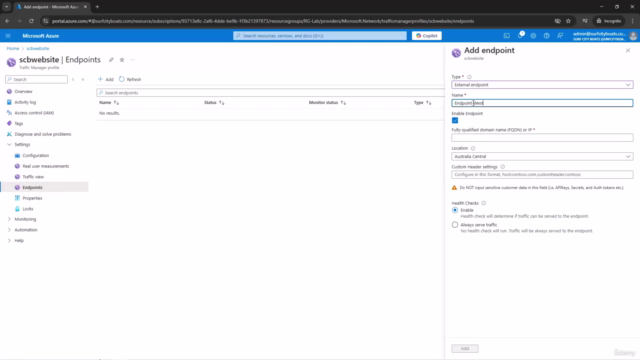The image size is (640, 360).
Task: Open Cloud Shell from top bar
Action: [507, 36]
